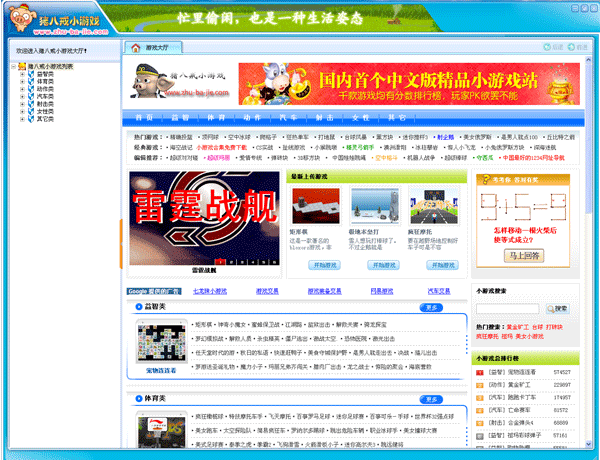Click the page scrollbar up arrow
This screenshot has height=460, width=600.
coord(589,60)
